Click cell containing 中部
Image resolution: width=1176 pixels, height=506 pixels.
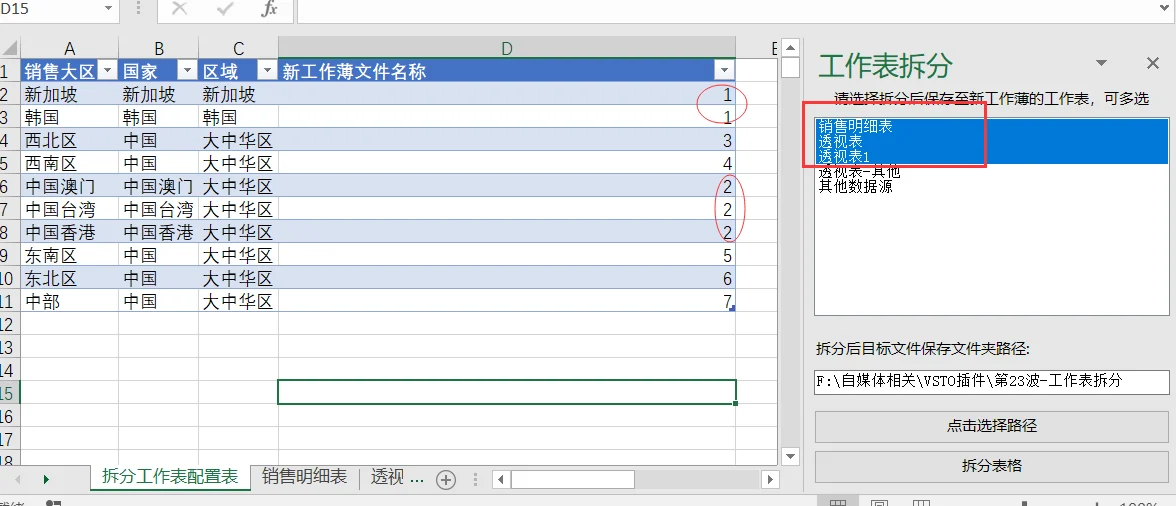(x=69, y=301)
